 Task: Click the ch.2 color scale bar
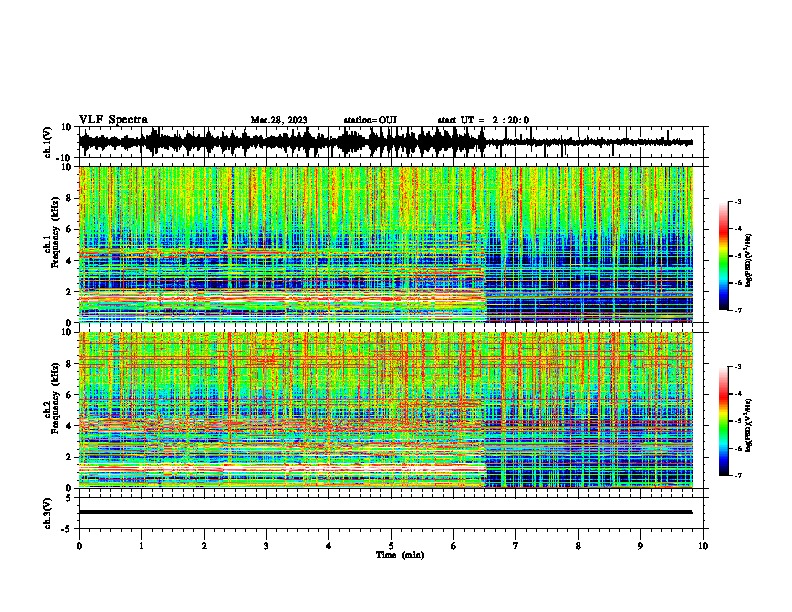[x=724, y=421]
